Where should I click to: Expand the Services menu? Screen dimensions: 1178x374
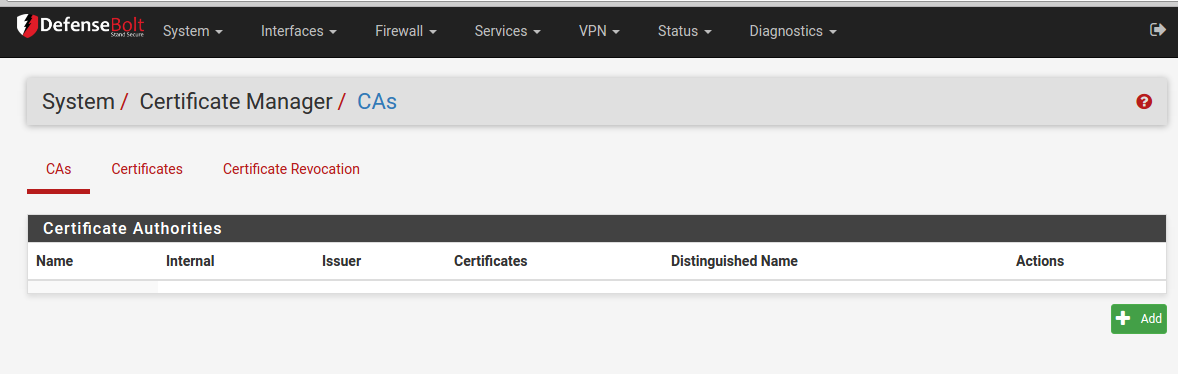click(x=508, y=32)
